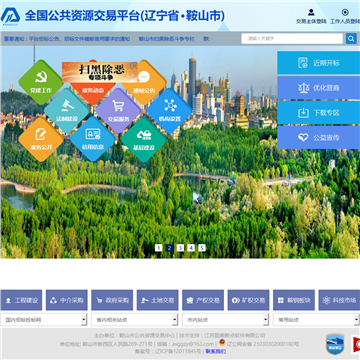This screenshot has height=360, width=360.
Task: Open the 机构设置 network tile
Action: [170, 111]
